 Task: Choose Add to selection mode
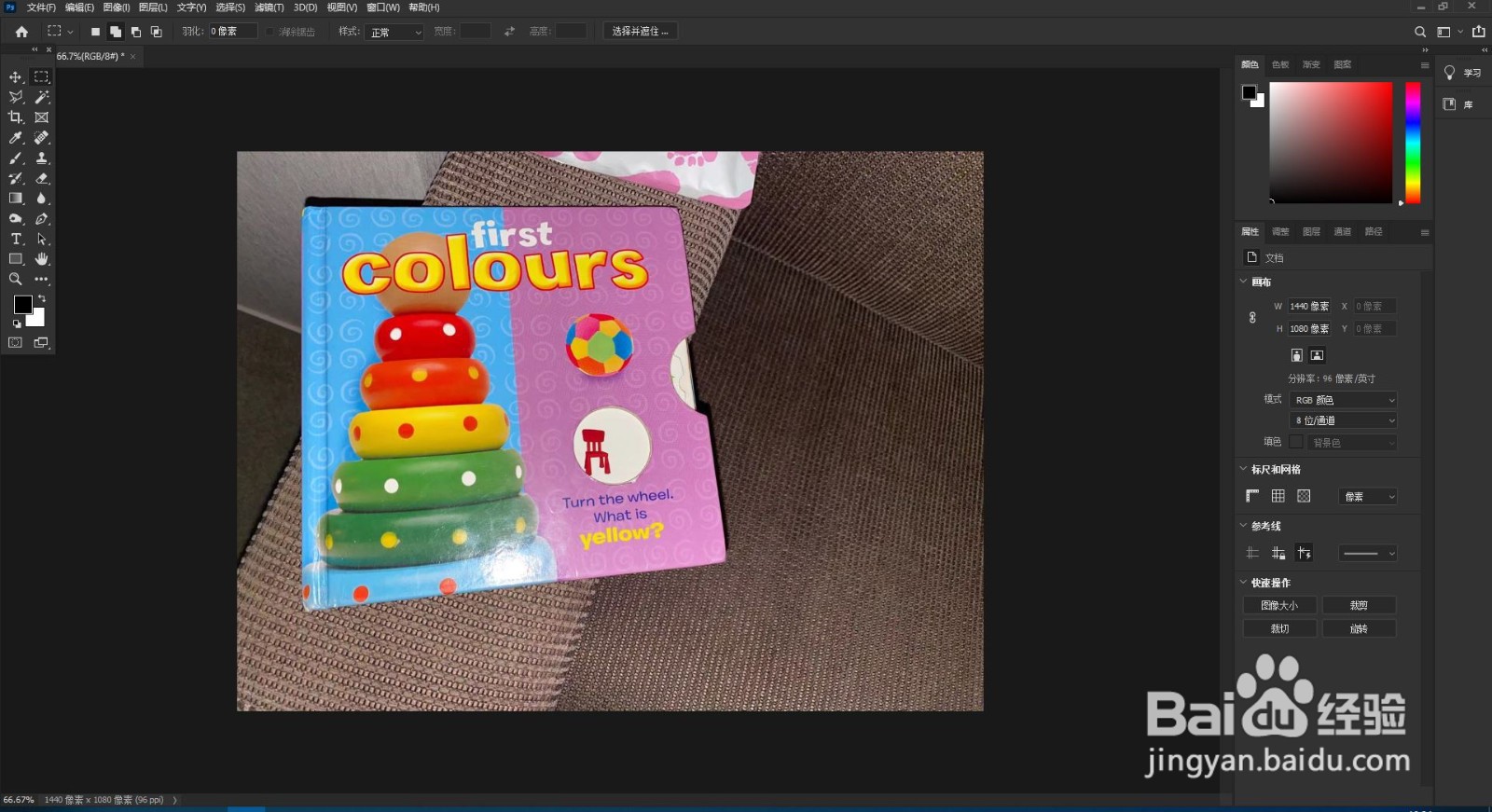pos(116,32)
